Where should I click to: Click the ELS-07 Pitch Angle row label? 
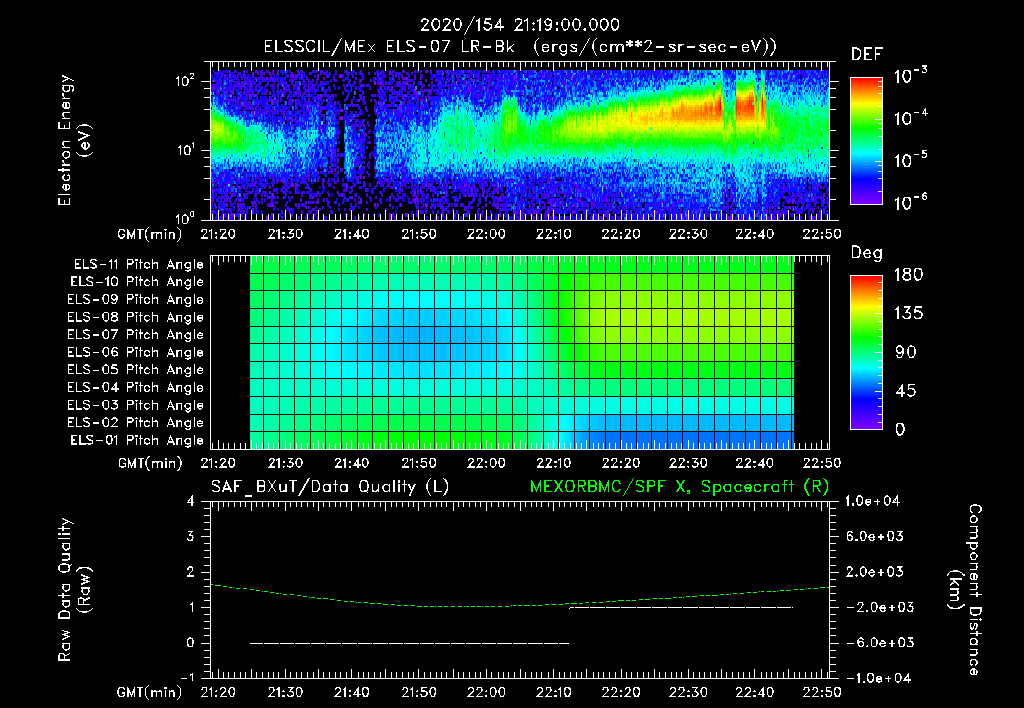[x=135, y=334]
